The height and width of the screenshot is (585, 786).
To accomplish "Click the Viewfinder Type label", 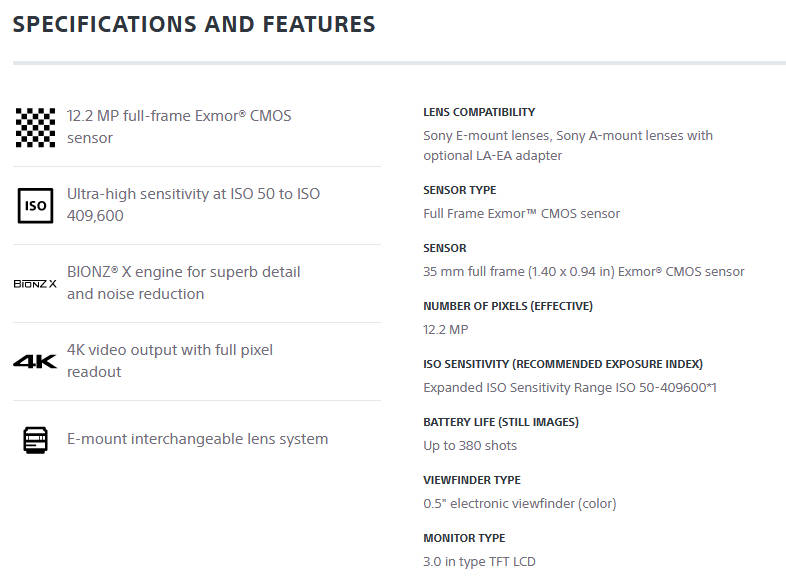I will (472, 480).
